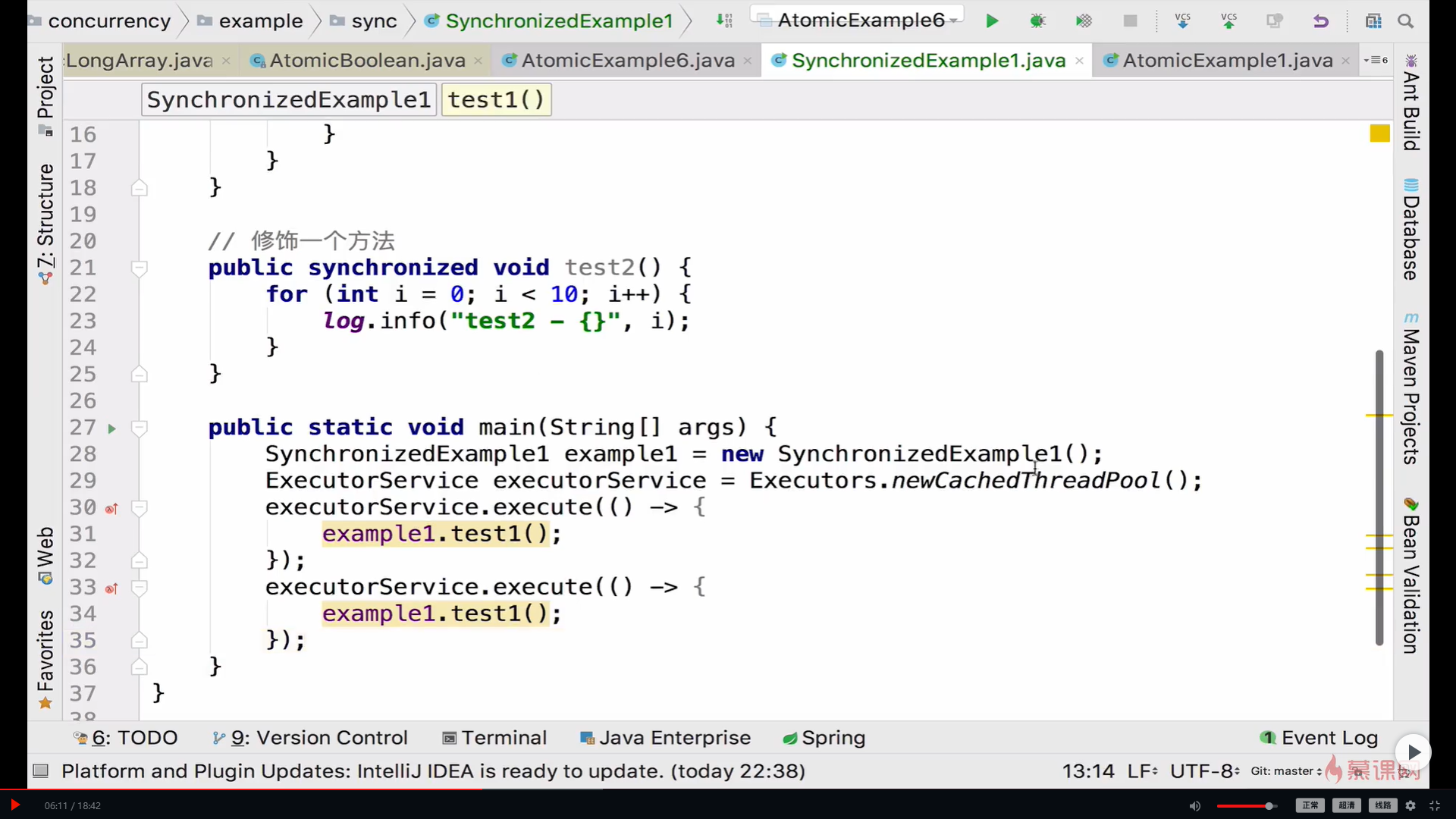Screen dimensions: 1456x819
Task: Click the SynchronizedExample1 class breadcrumb above code
Action: [288, 100]
